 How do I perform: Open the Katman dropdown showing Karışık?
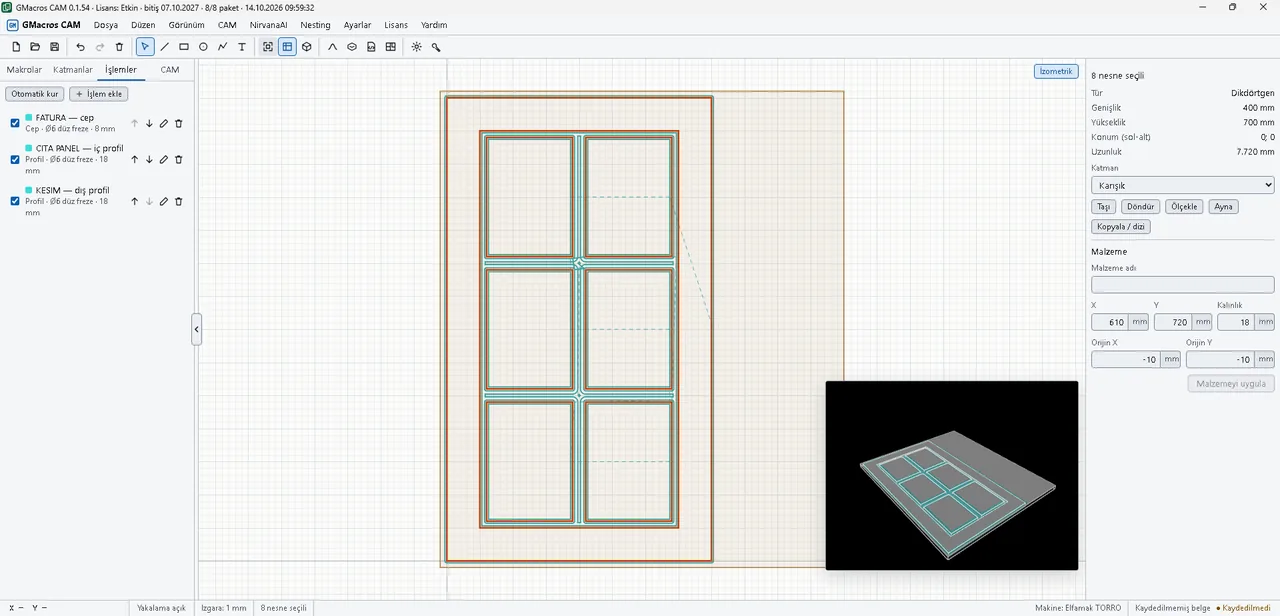[x=1183, y=185]
